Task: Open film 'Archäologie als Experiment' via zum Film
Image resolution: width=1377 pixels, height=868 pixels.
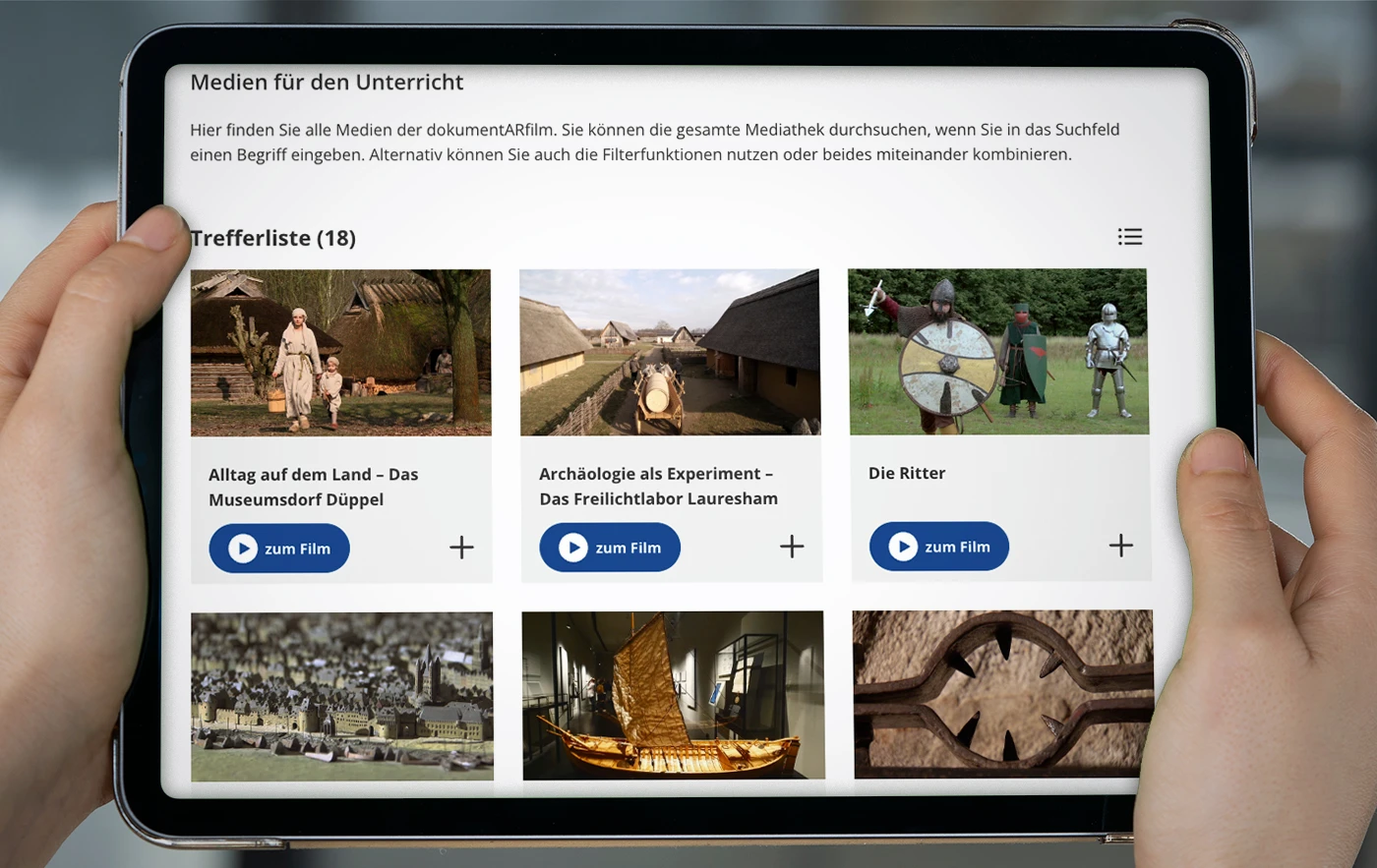Action: coord(610,548)
